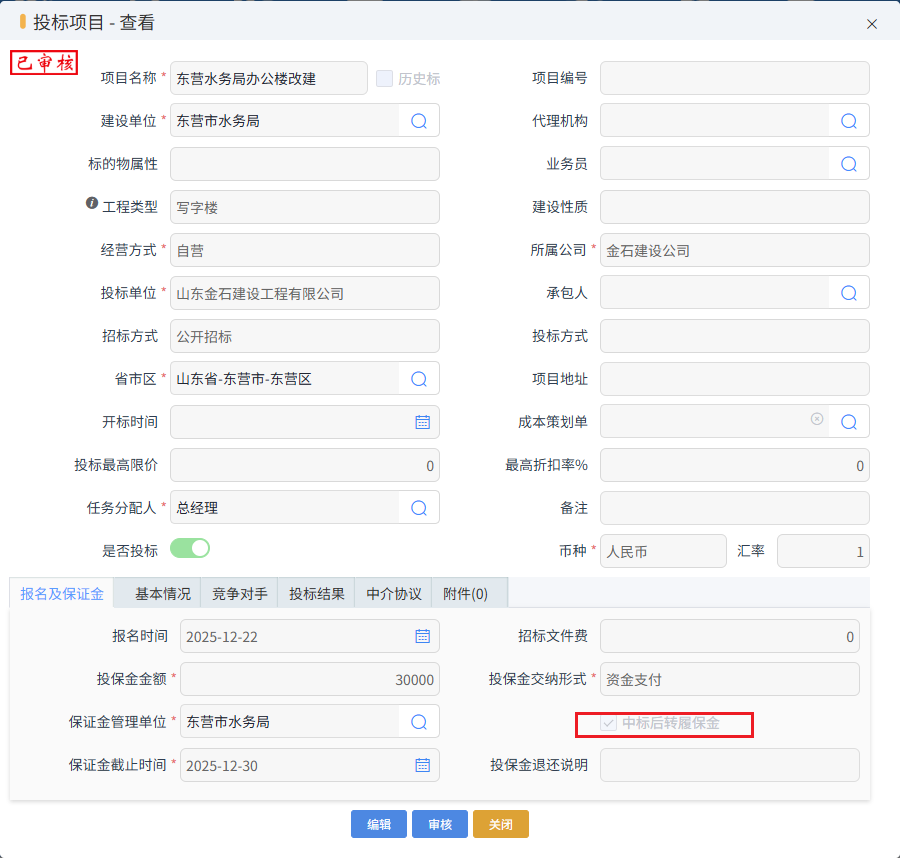The width and height of the screenshot is (900, 858).
Task: Open calendar for 保证金截止时间
Action: (x=422, y=765)
